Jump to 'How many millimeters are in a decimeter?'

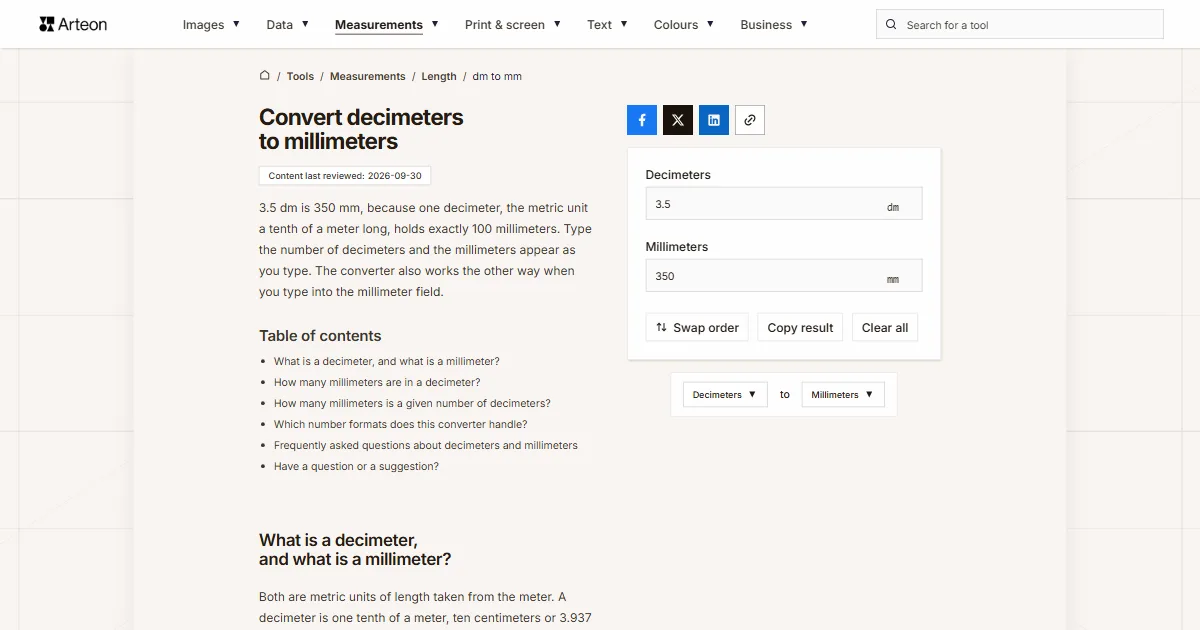pos(377,382)
